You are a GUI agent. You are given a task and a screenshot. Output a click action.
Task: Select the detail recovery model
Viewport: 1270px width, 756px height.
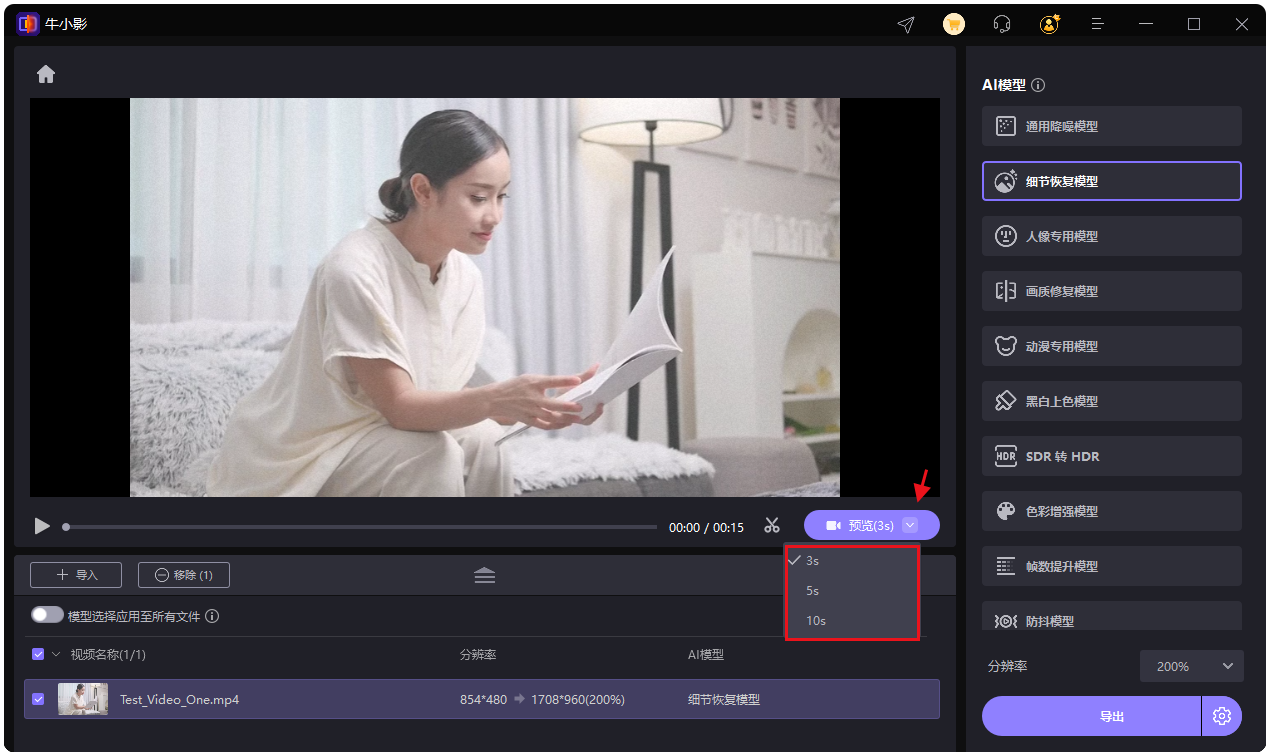click(1112, 181)
